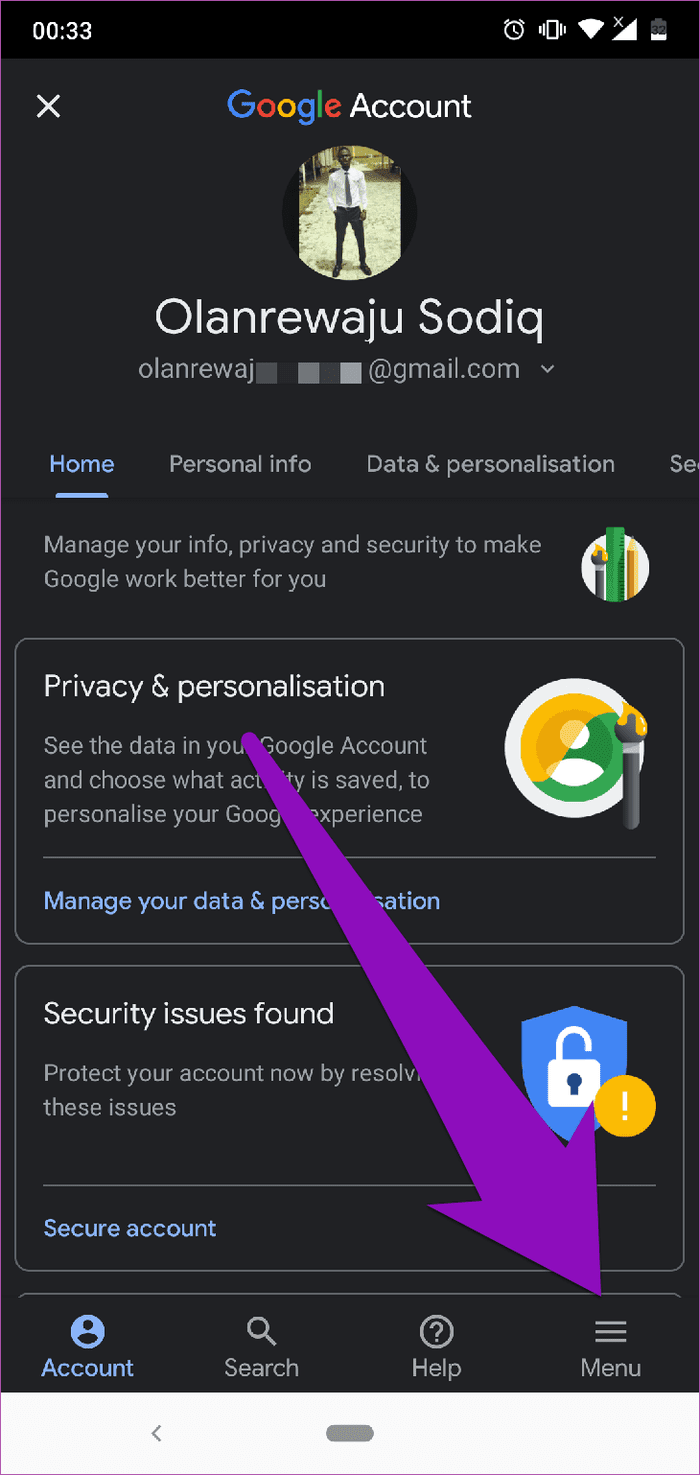Screen dimensions: 700x1475
Task: Tap the tools illustration beside Manage your info
Action: pyautogui.click(x=616, y=564)
